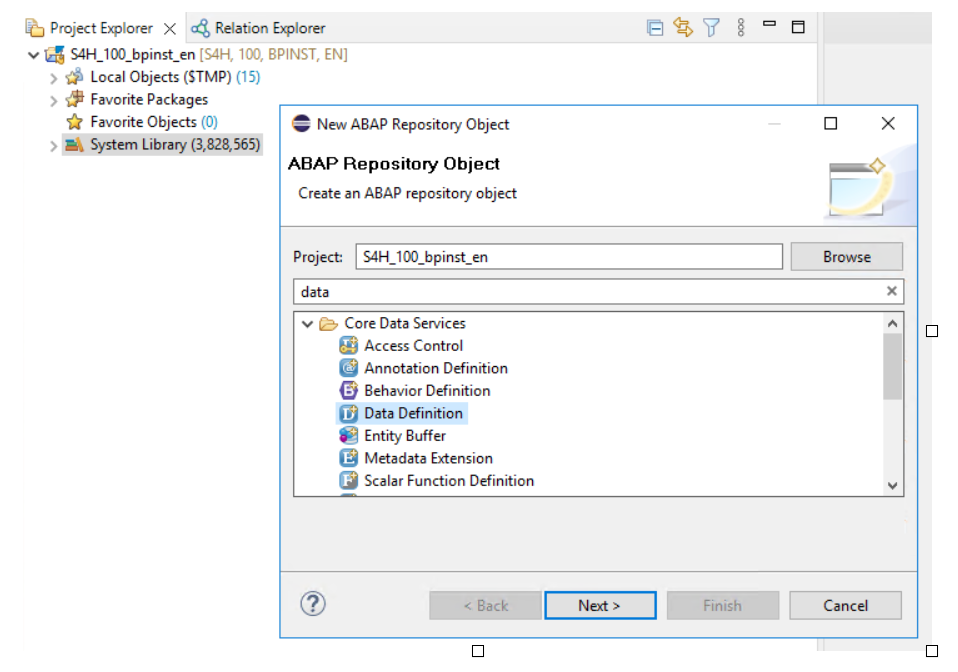Toggle Link with Editor in Project Explorer toolbar
The image size is (958, 672).
pyautogui.click(x=684, y=27)
